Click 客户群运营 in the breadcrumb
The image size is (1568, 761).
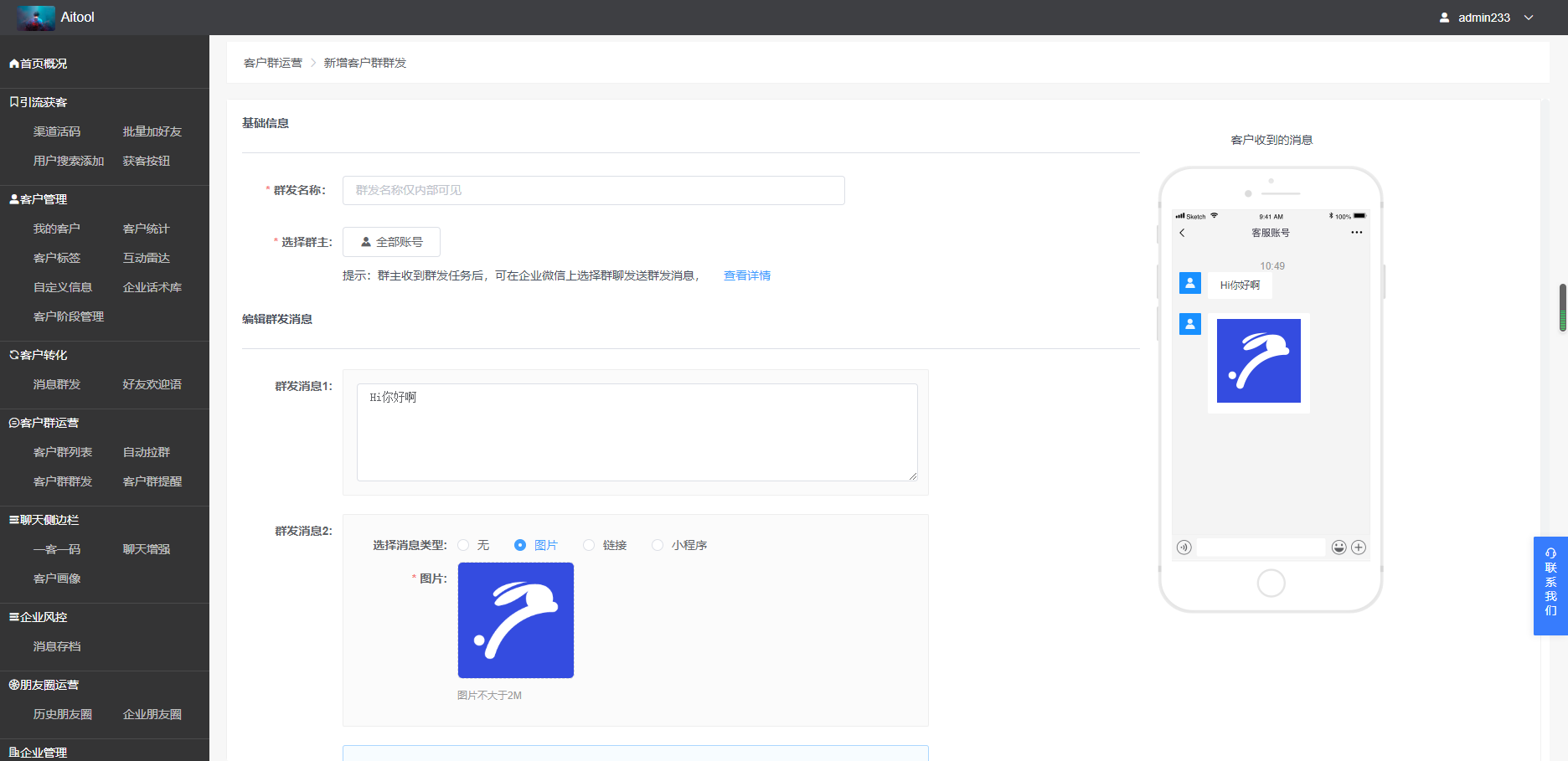(x=272, y=63)
